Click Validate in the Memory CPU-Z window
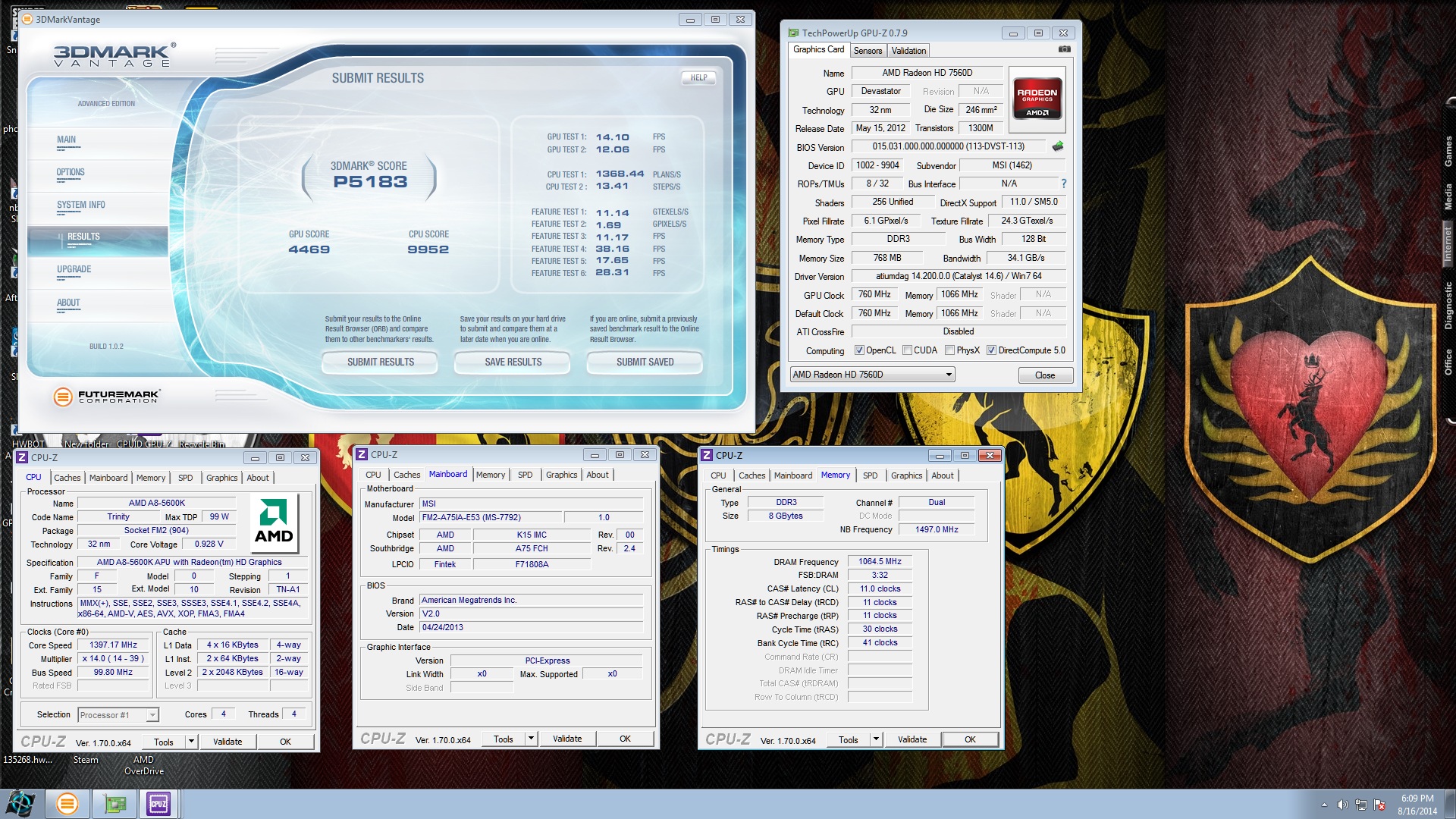Image resolution: width=1456 pixels, height=819 pixels. (912, 739)
